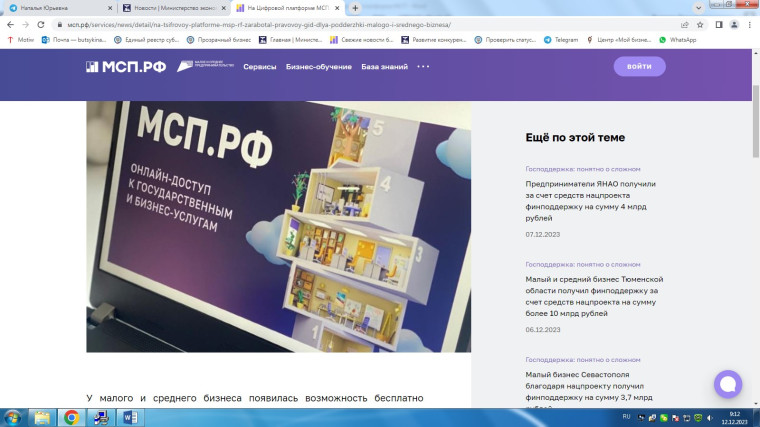The height and width of the screenshot is (427, 760).
Task: Open the Прозрачный бизнес bookmark
Action: (219, 40)
